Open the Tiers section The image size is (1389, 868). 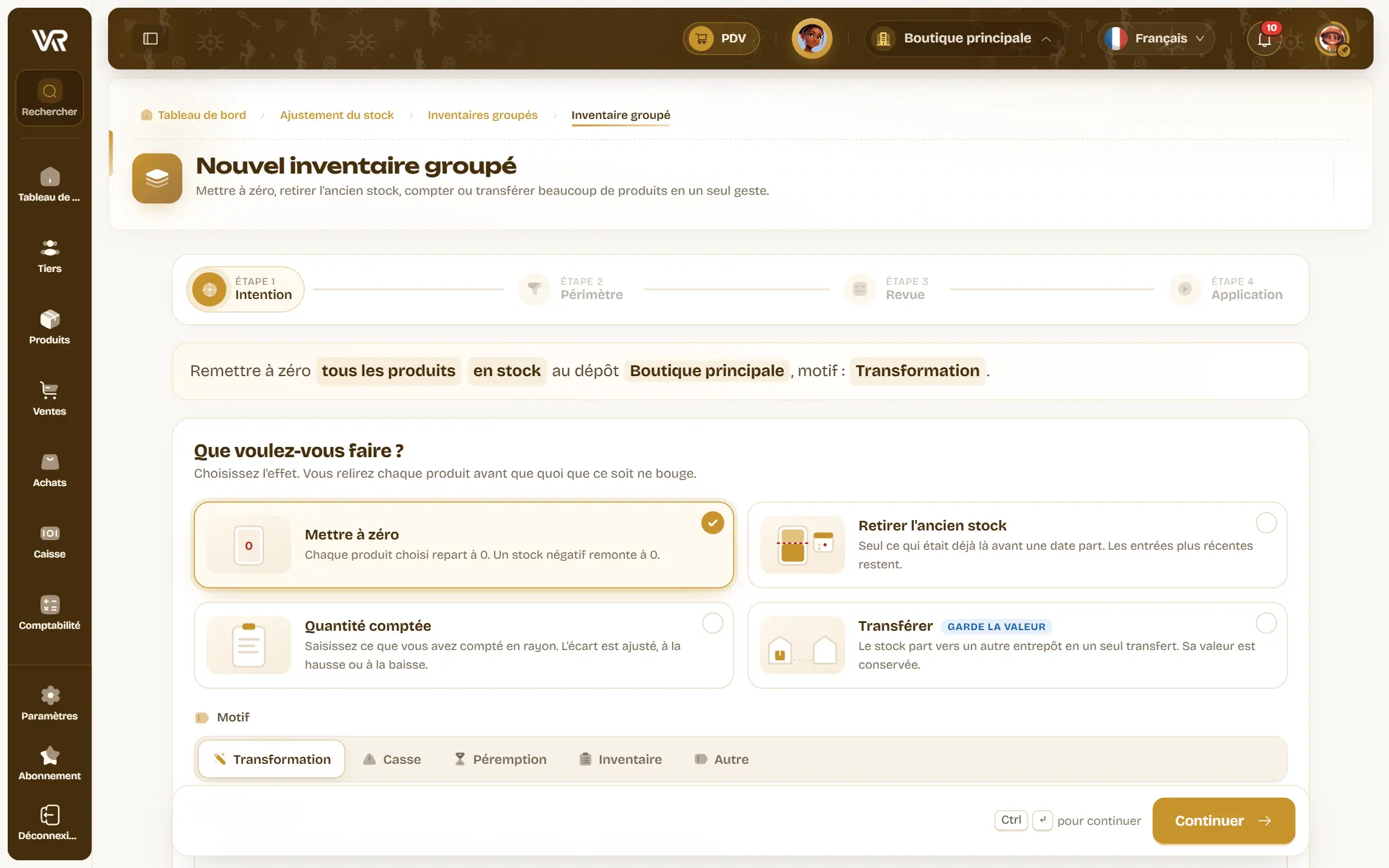tap(50, 256)
